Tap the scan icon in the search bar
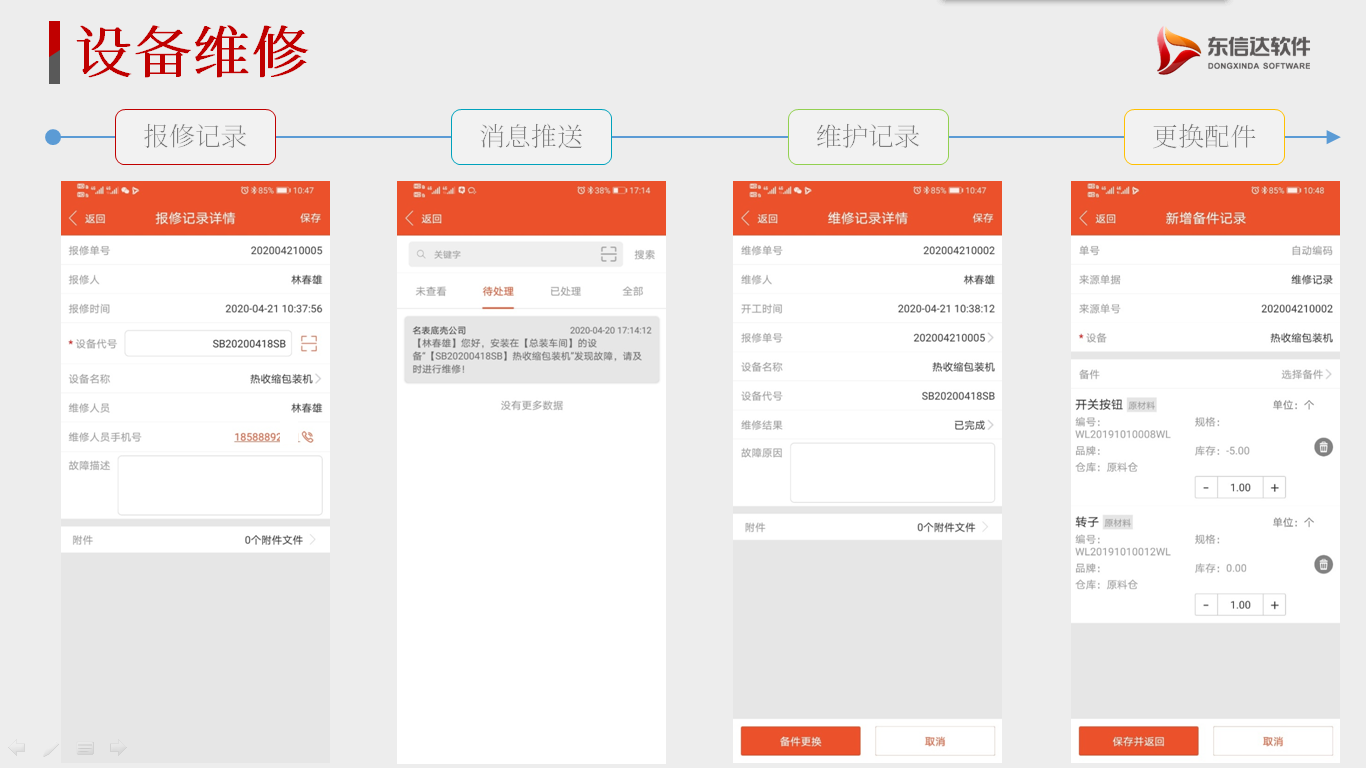Screen dimensions: 1366x768 608,255
